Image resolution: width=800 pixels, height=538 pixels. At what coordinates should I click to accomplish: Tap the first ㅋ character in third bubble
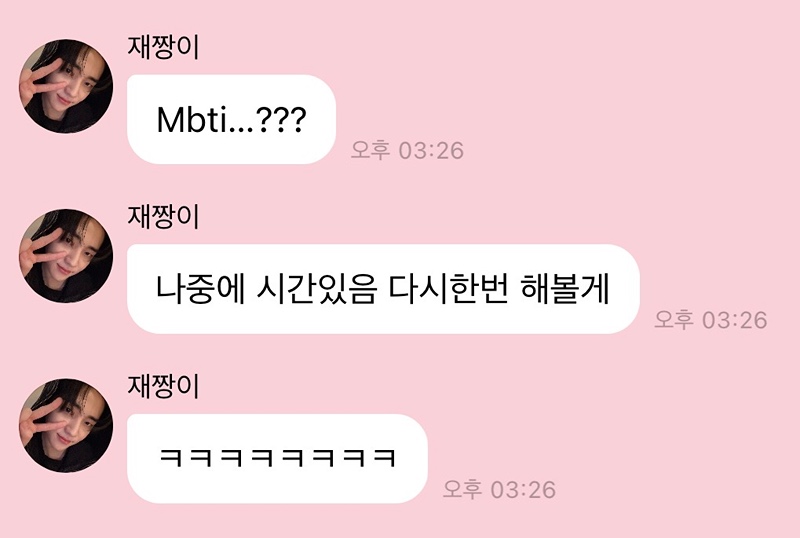(171, 458)
